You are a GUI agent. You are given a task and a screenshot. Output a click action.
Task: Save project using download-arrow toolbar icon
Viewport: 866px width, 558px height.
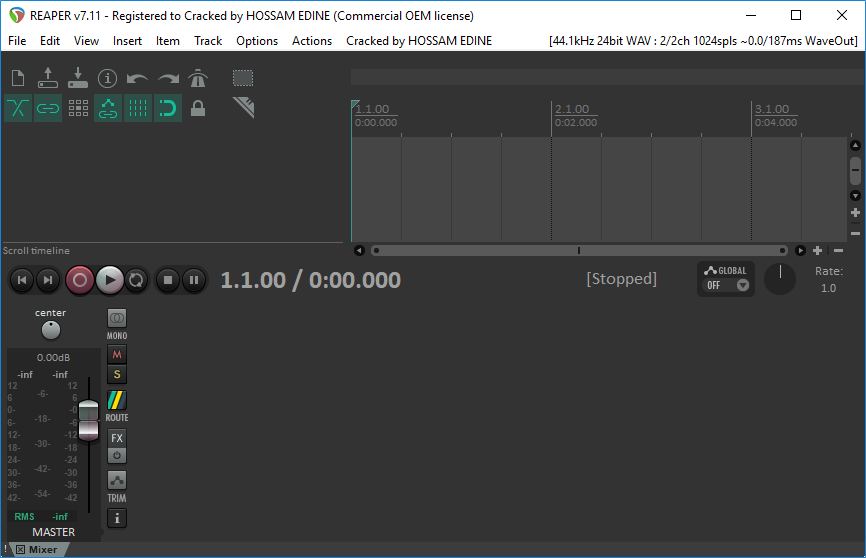(78, 78)
